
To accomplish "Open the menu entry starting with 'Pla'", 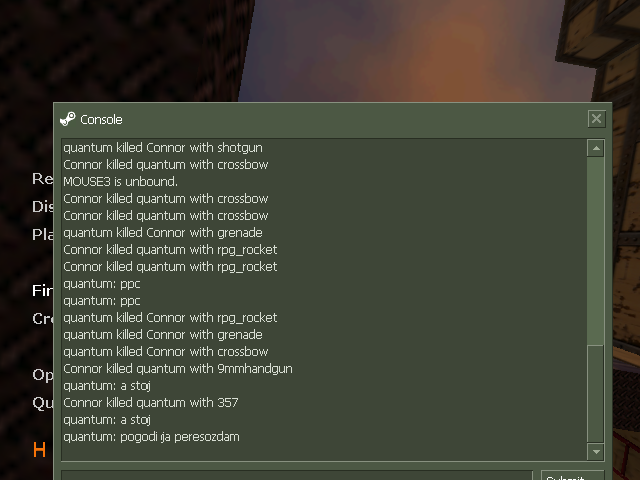I will (42, 235).
